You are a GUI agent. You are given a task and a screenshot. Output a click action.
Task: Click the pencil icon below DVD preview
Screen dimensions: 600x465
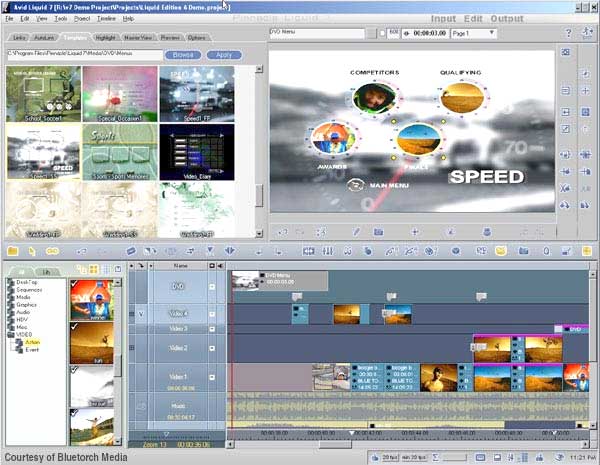point(356,232)
